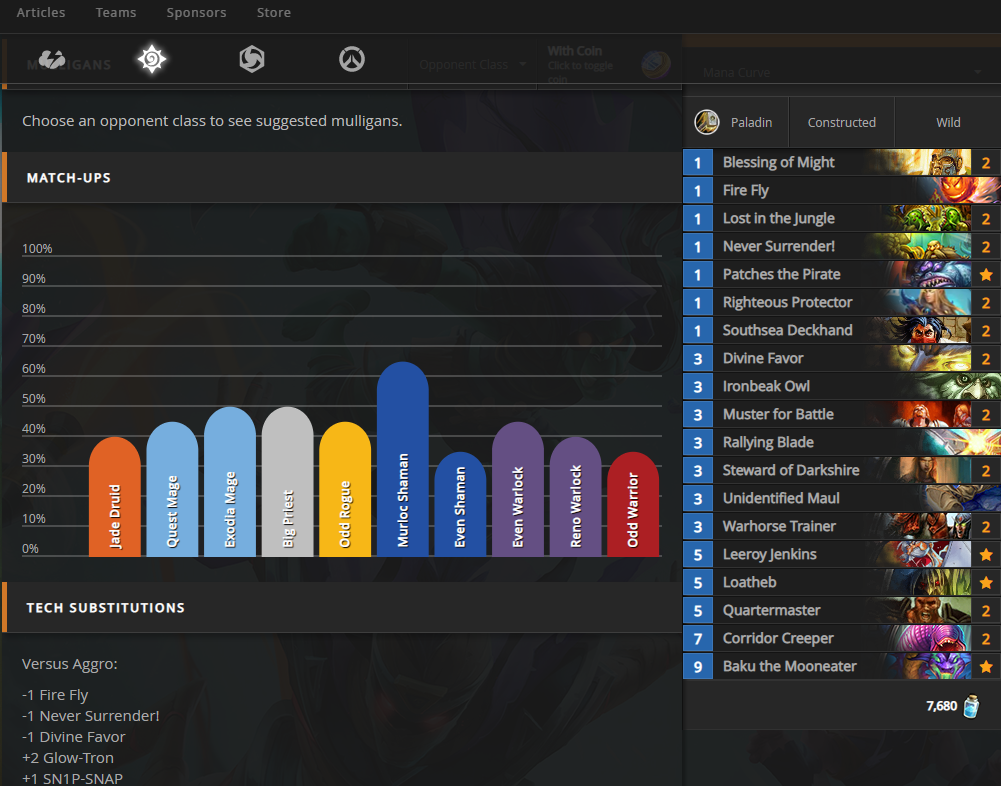Viewport: 1001px width, 786px height.
Task: Select Southsea Deckhand card
Action: click(x=842, y=330)
